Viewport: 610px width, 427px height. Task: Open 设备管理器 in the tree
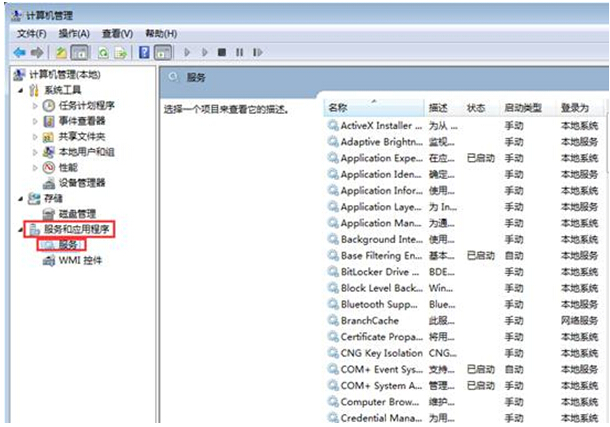tap(82, 183)
